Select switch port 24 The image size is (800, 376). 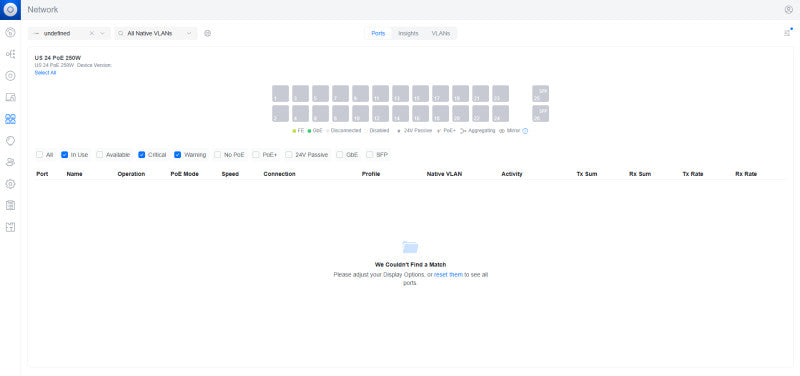click(x=501, y=113)
